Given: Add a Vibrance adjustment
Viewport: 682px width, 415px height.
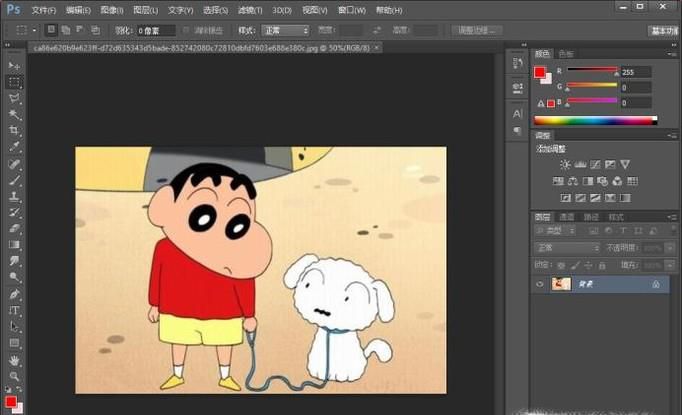Looking at the screenshot, I should 625,164.
